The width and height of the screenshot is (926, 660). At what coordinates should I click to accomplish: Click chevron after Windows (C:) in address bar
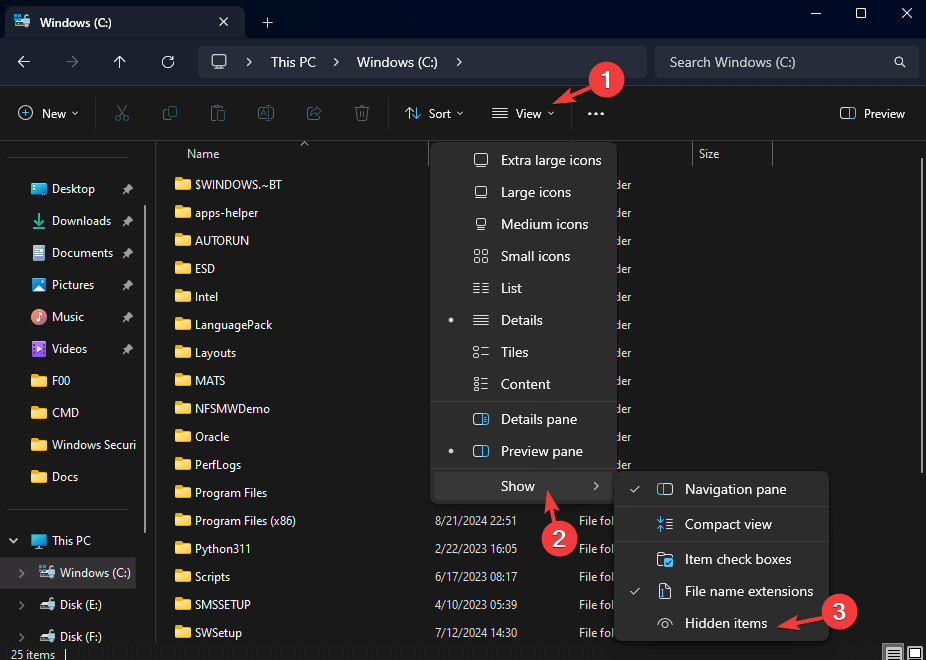click(459, 62)
